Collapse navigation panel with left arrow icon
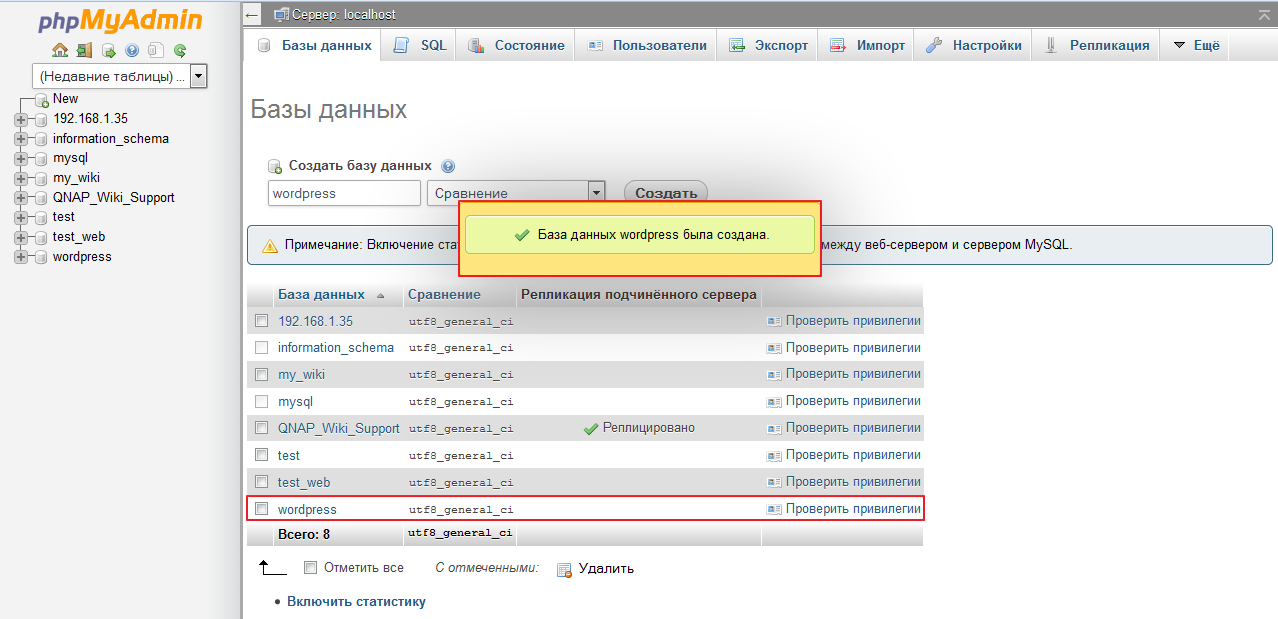The image size is (1278, 619). 252,14
